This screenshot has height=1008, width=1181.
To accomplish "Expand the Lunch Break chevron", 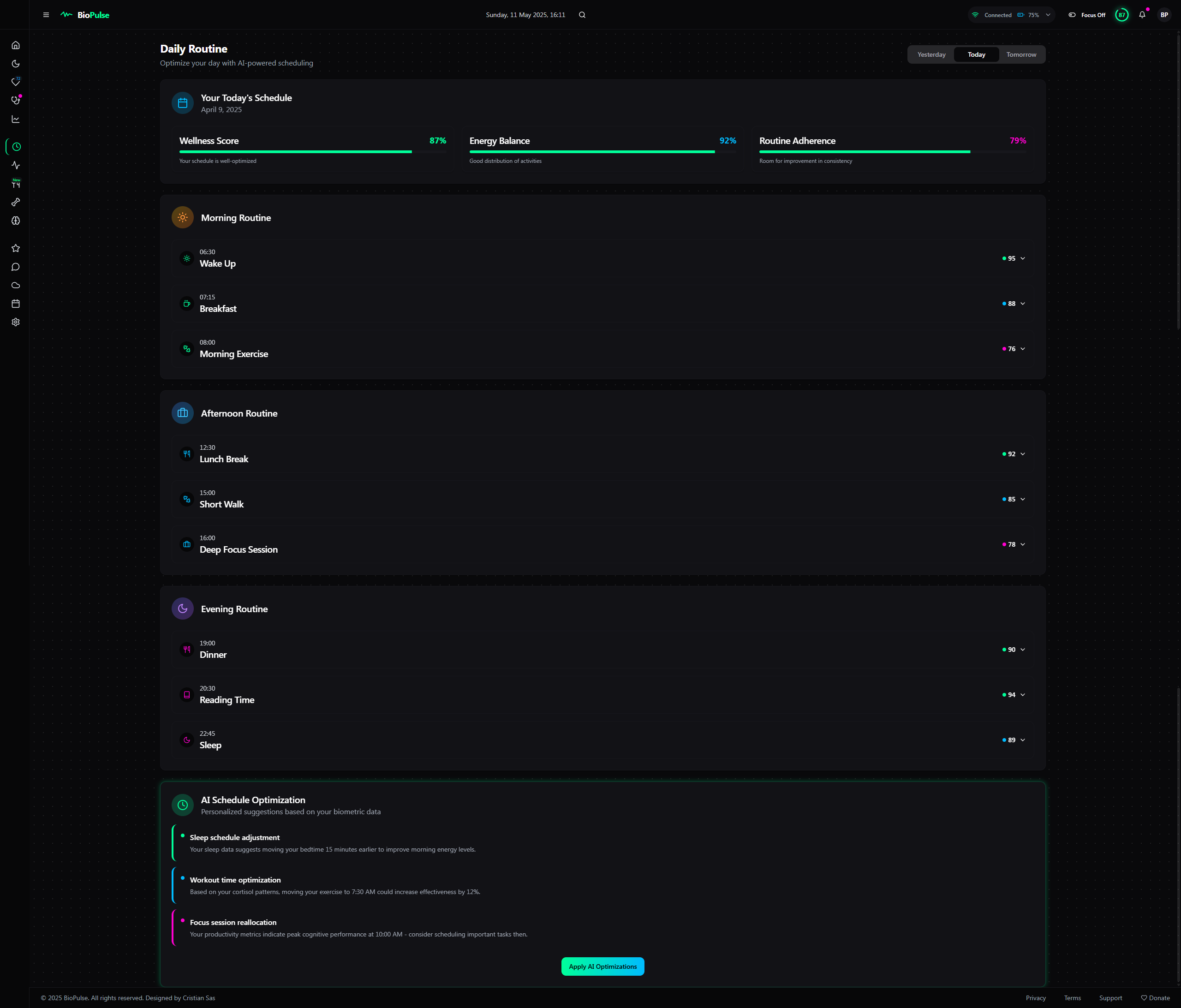I will pyautogui.click(x=1023, y=454).
